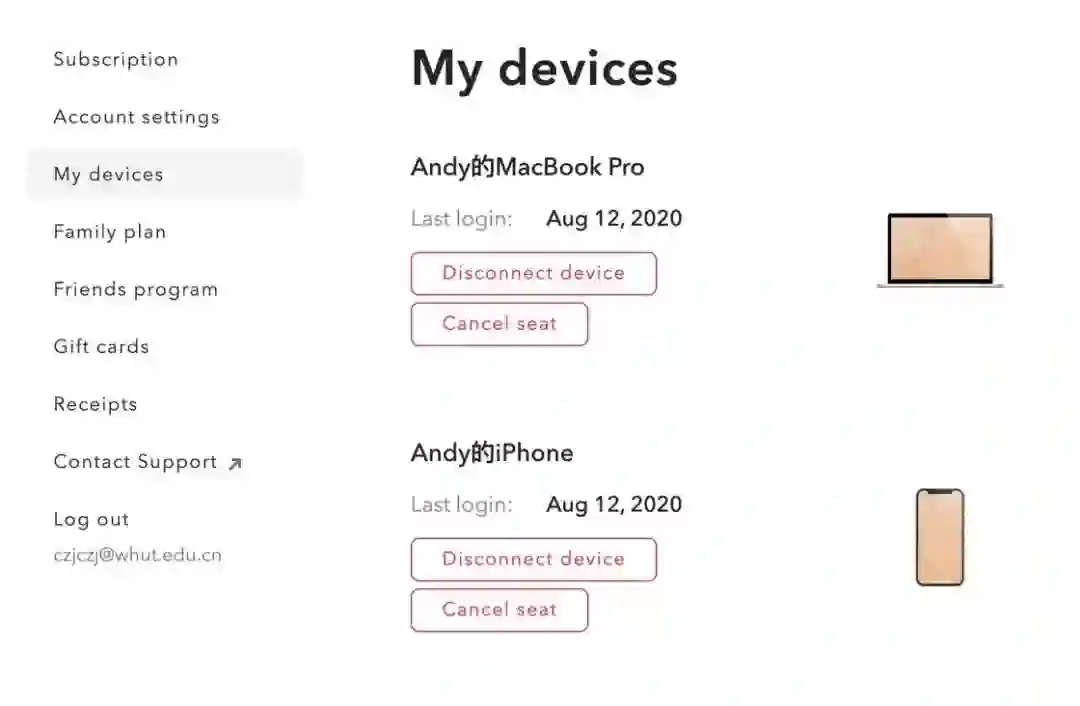Navigate to Friends program
The height and width of the screenshot is (706, 1080).
click(x=136, y=290)
